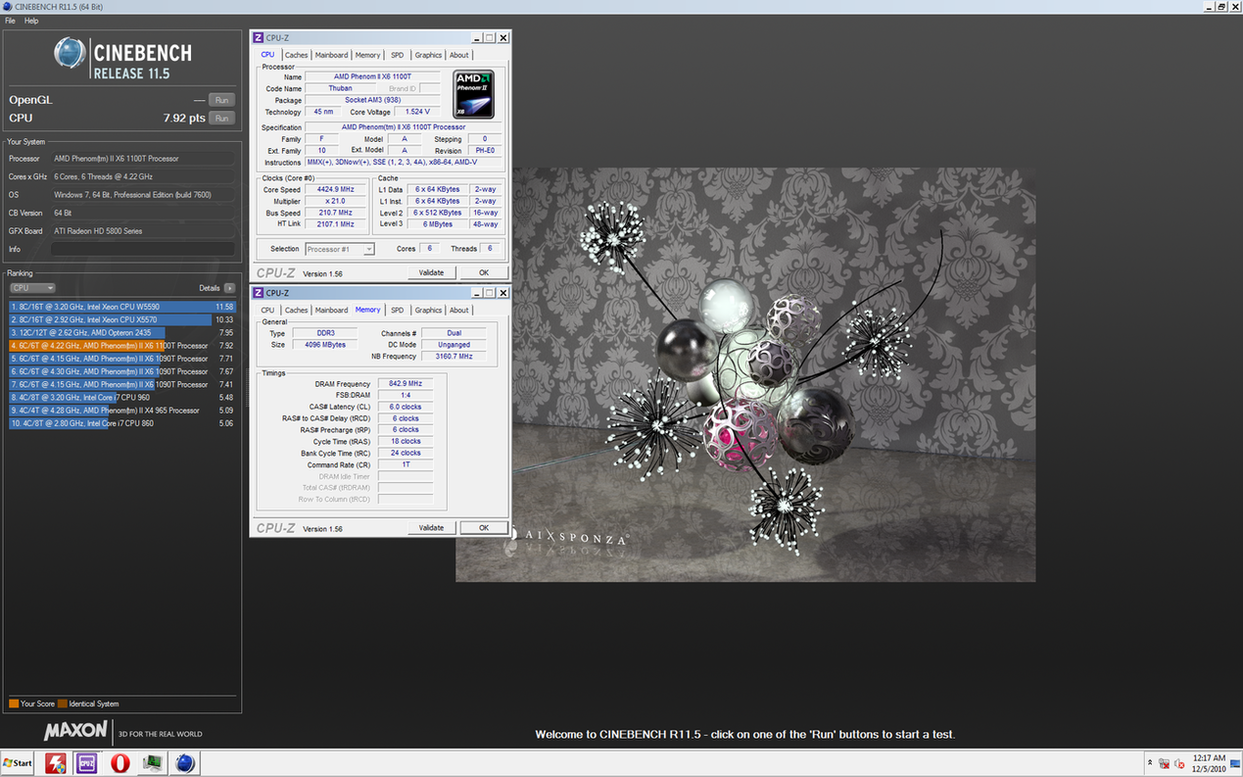Click the Core Speed value 4424.9 MHz
Screen dimensions: 1243x777
[x=336, y=189]
